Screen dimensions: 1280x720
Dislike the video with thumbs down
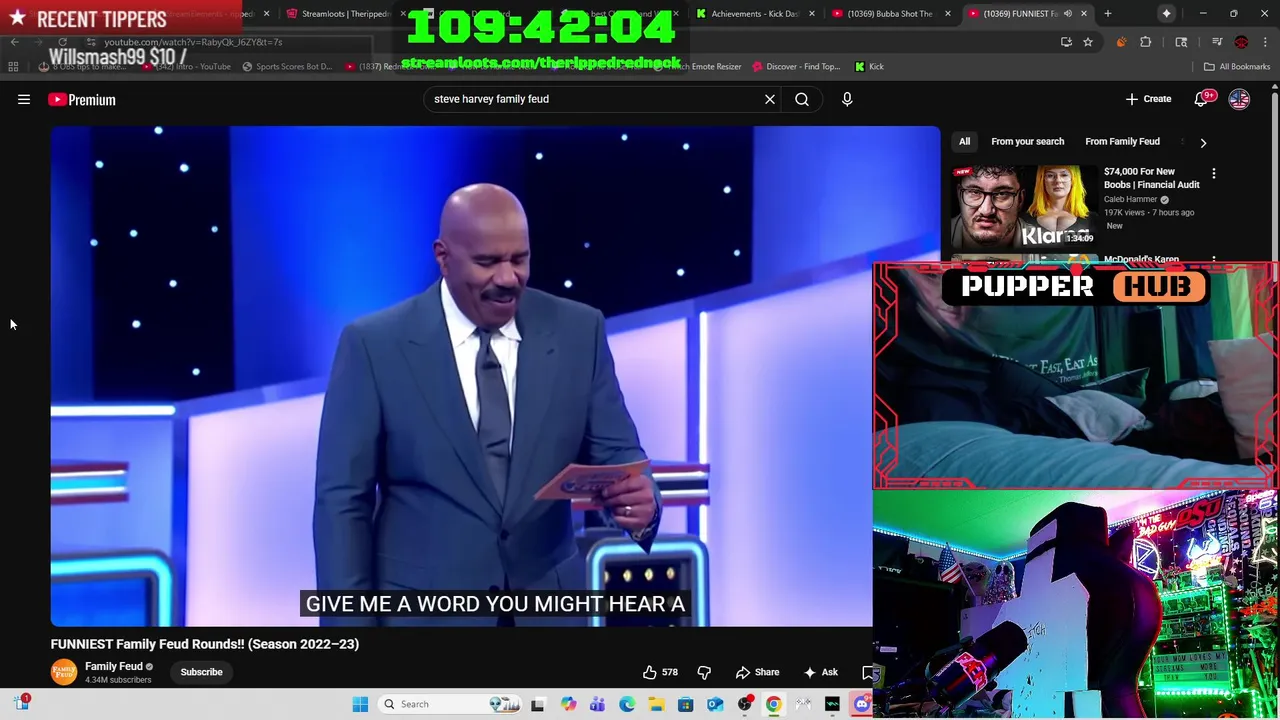704,672
